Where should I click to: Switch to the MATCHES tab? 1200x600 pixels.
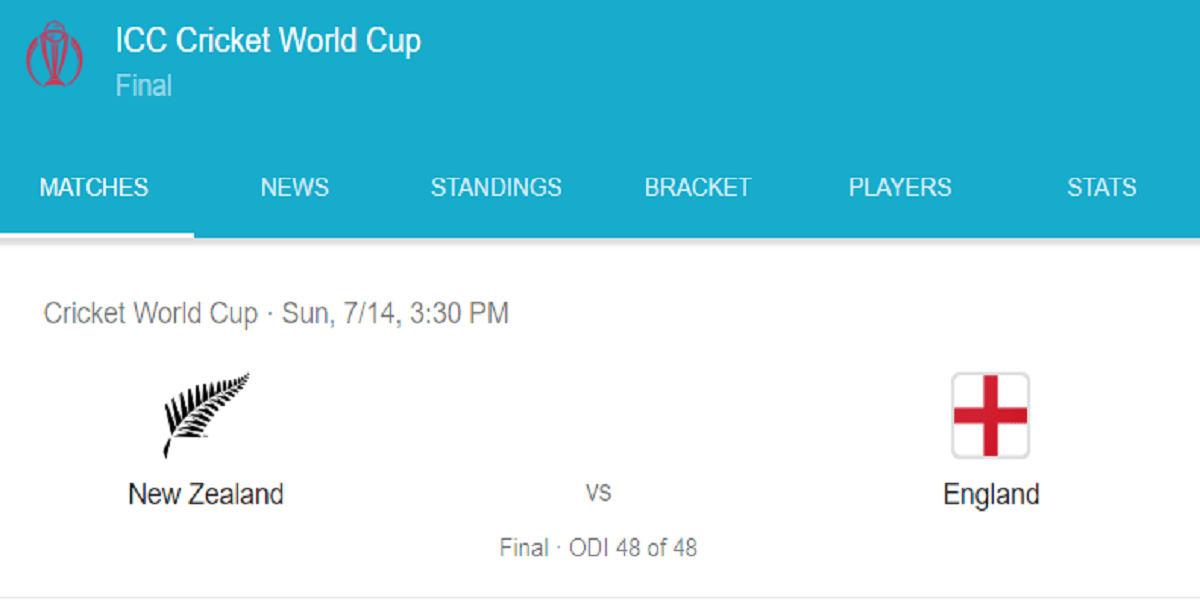[94, 187]
